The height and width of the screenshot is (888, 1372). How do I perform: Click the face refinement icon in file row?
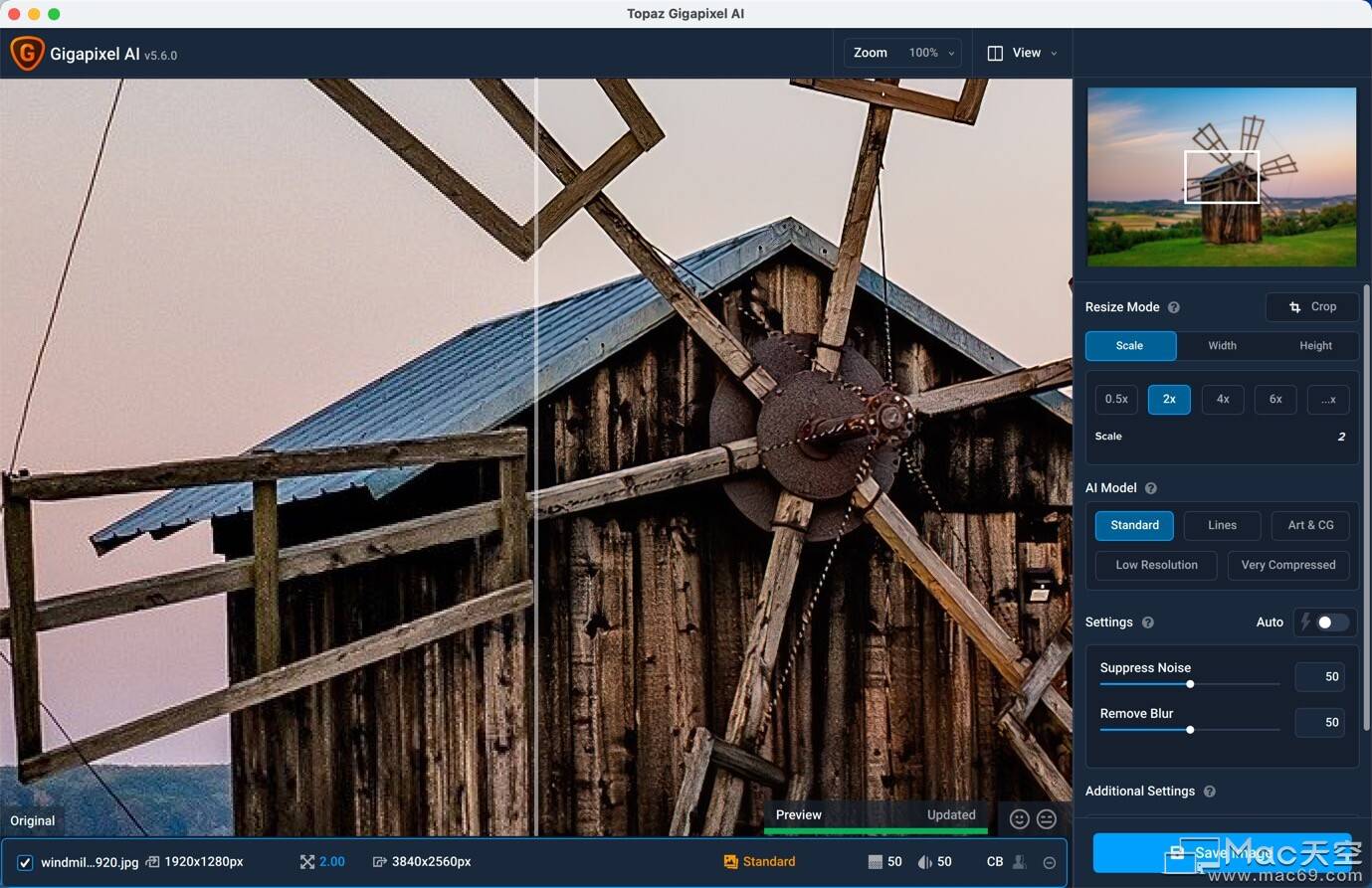1020,862
